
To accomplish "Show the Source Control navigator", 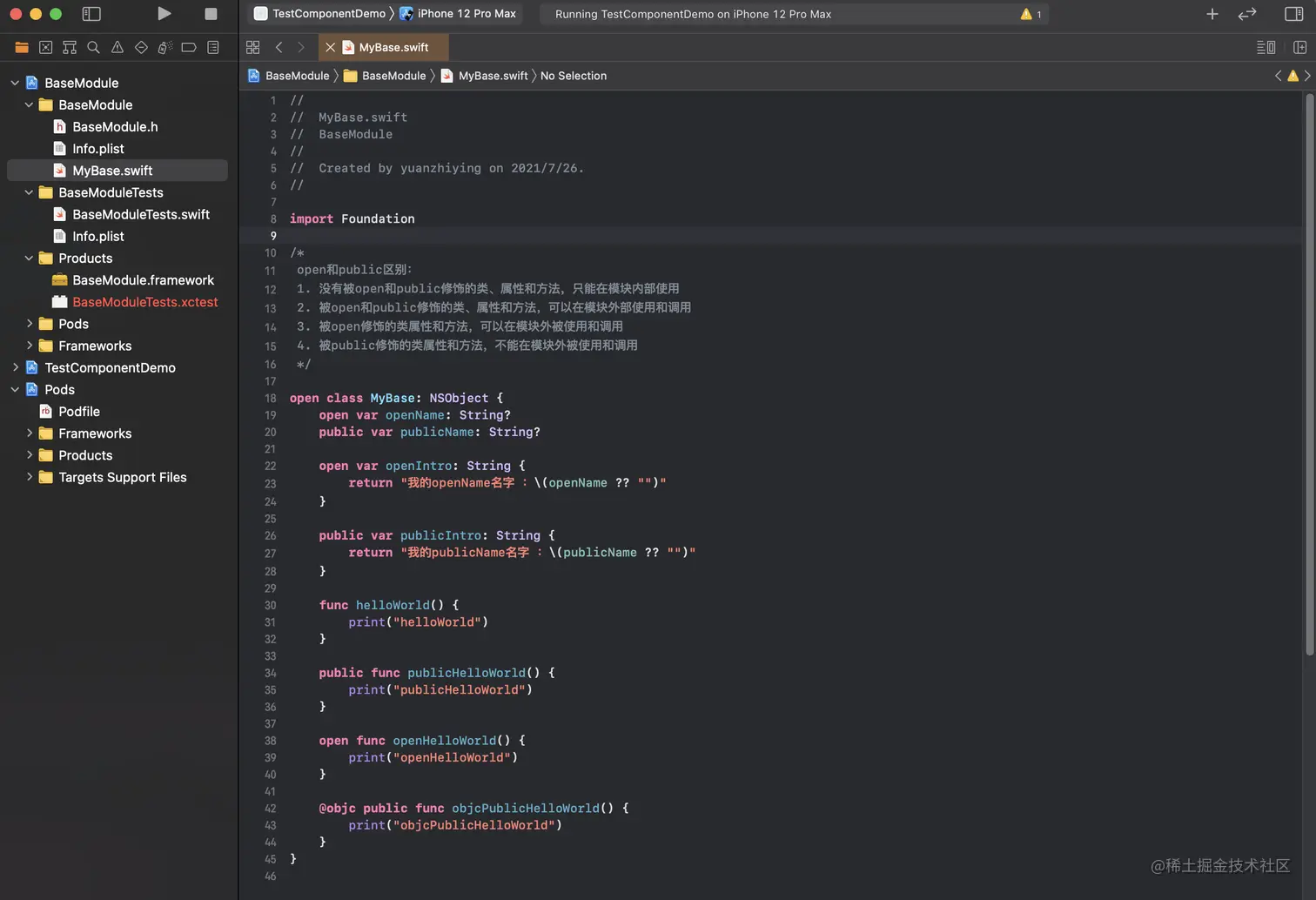I will pyautogui.click(x=45, y=47).
